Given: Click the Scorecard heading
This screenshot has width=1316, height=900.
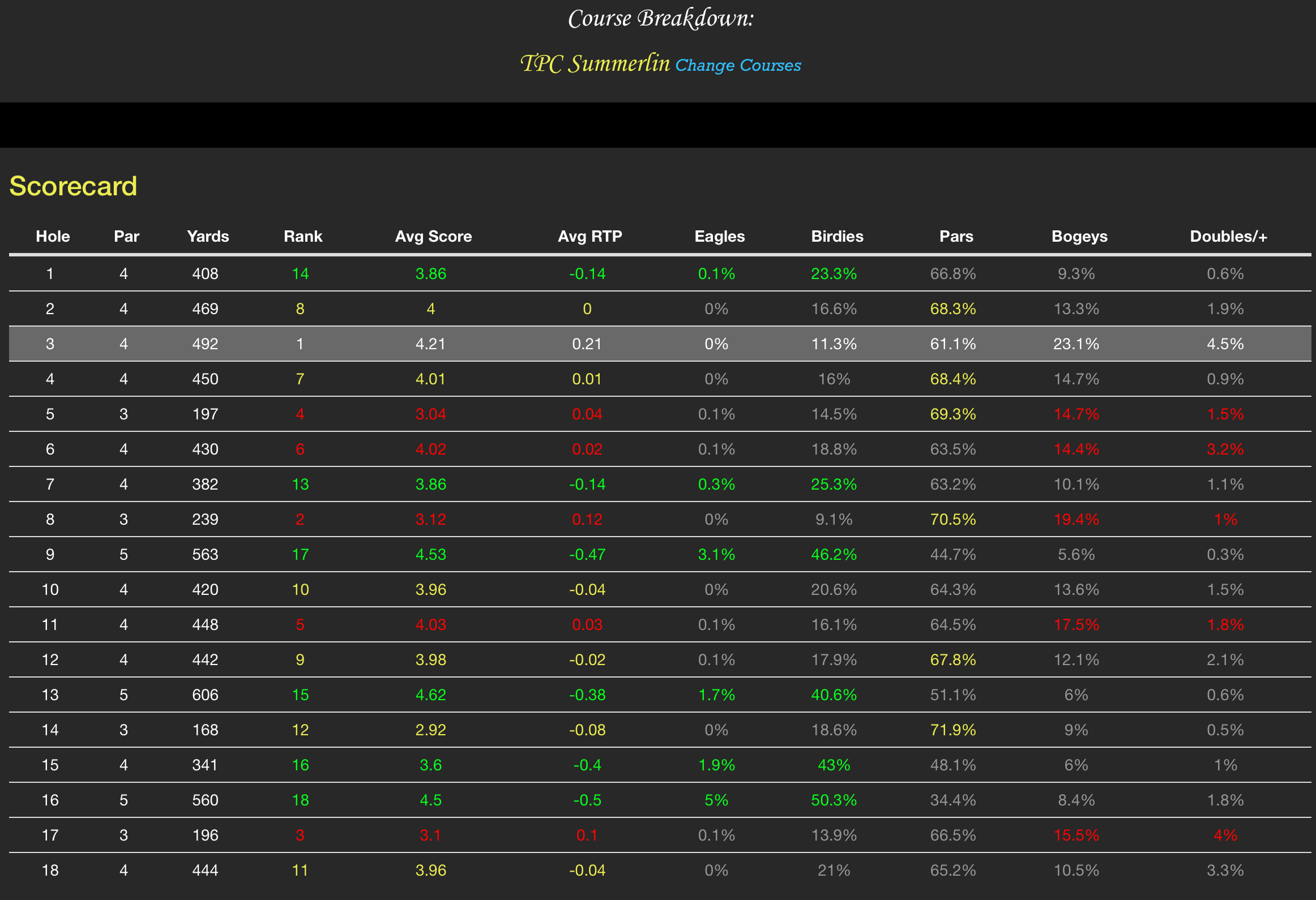Looking at the screenshot, I should coord(73,186).
